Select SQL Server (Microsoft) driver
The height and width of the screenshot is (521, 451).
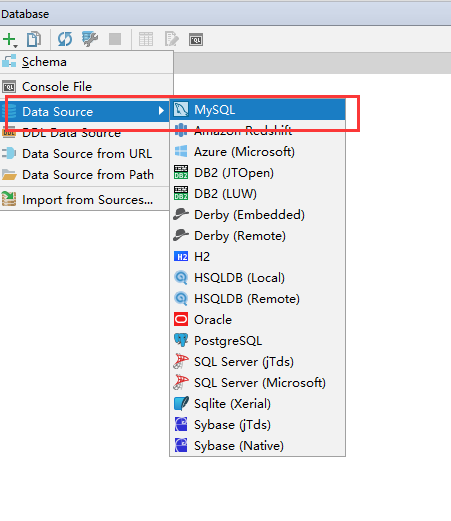257,383
